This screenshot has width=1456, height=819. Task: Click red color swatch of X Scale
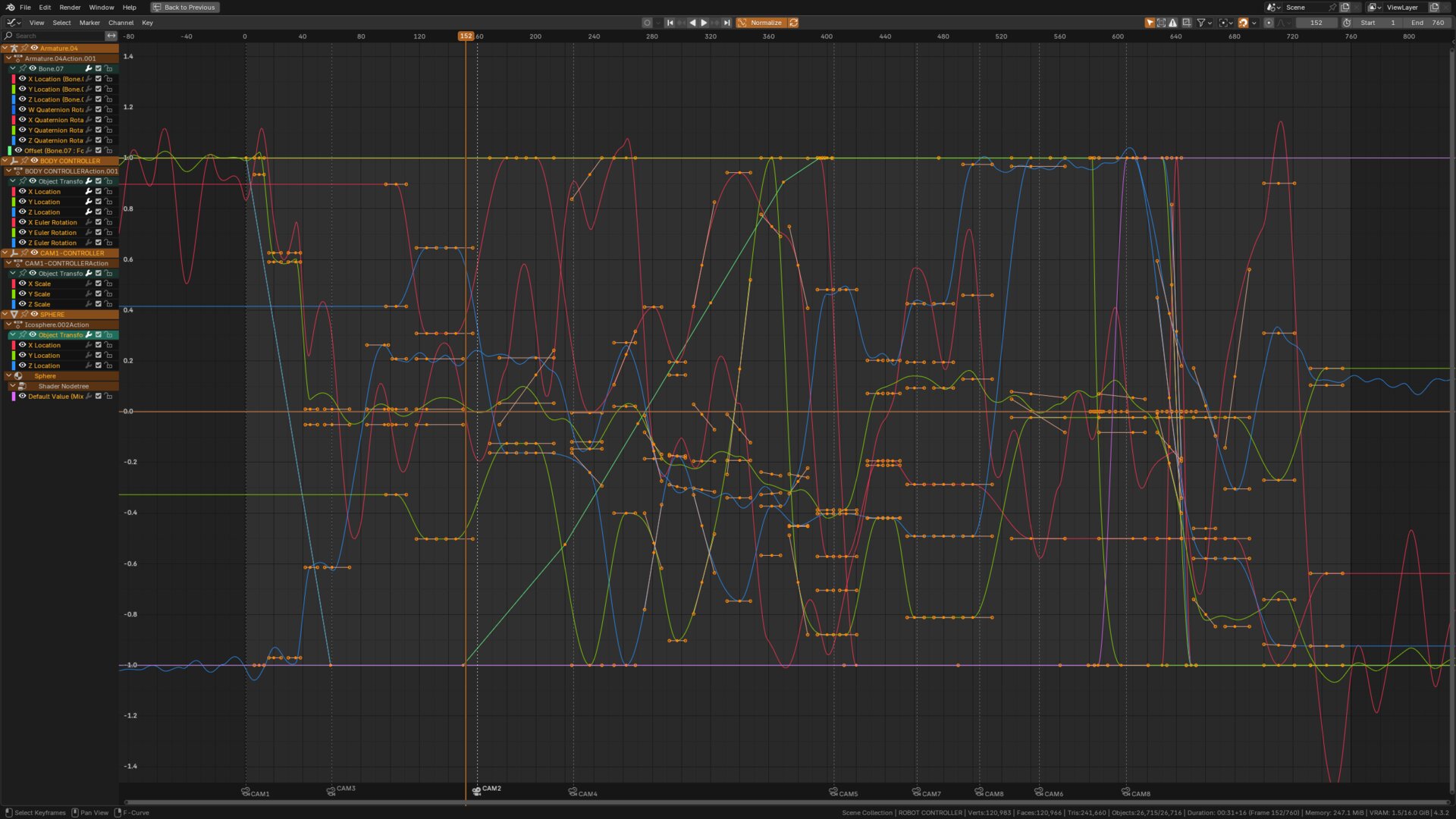[x=14, y=284]
